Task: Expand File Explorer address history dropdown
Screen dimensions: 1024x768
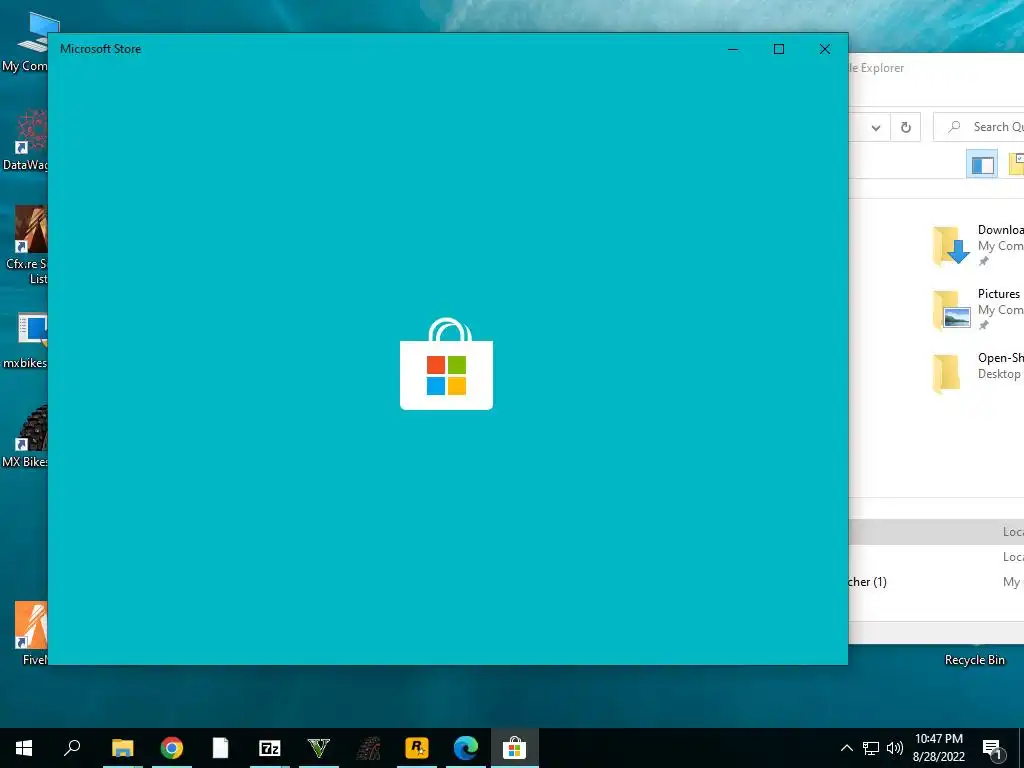Action: (876, 128)
